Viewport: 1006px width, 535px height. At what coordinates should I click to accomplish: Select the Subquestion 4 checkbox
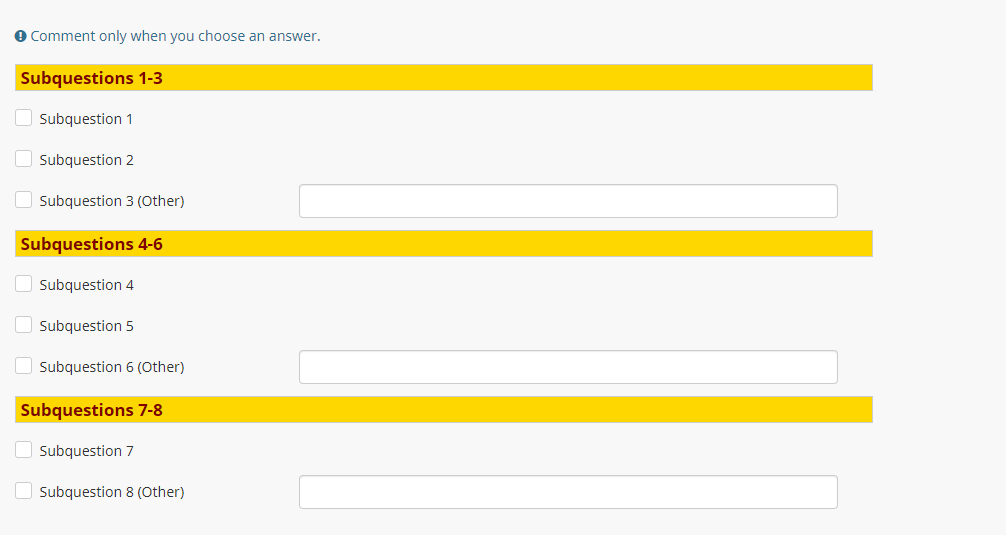tap(24, 284)
